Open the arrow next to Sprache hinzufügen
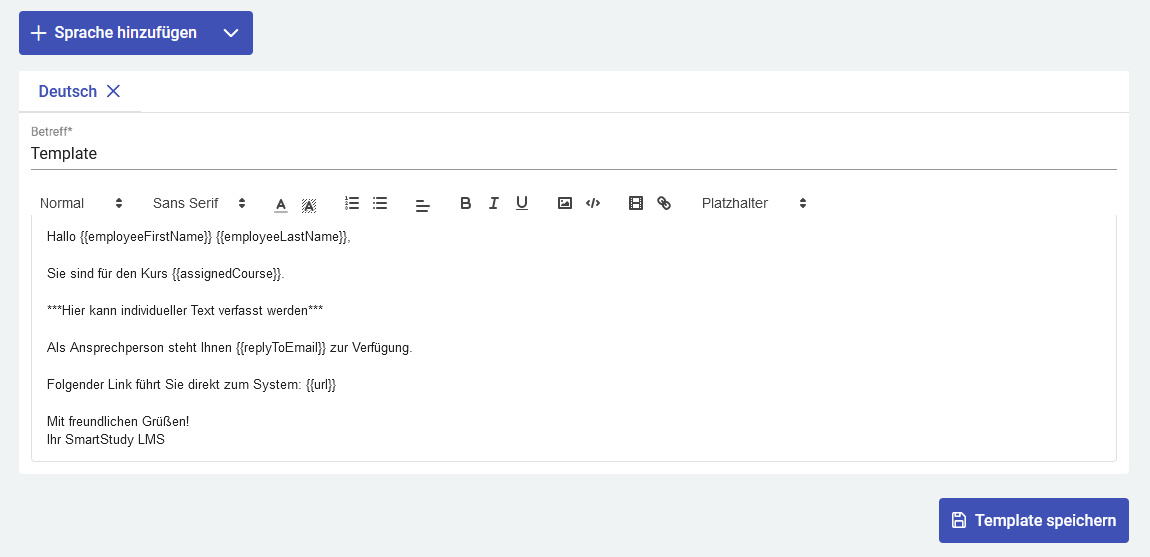The width and height of the screenshot is (1150, 557). (x=231, y=33)
